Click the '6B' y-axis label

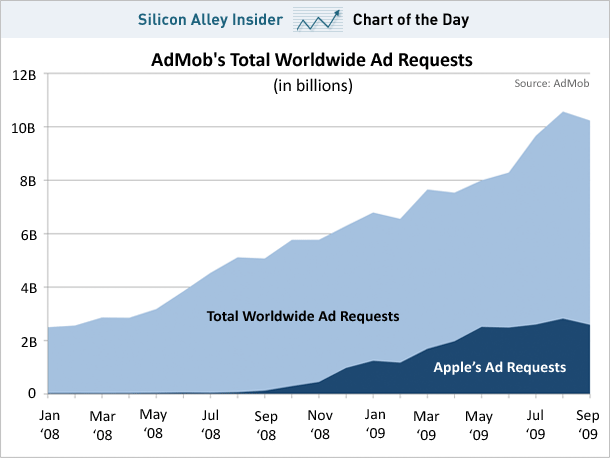pos(29,235)
